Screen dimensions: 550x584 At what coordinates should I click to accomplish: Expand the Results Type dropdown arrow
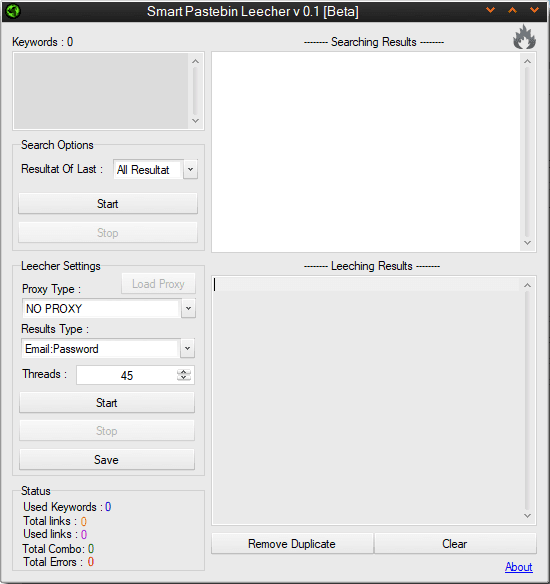[x=187, y=348]
